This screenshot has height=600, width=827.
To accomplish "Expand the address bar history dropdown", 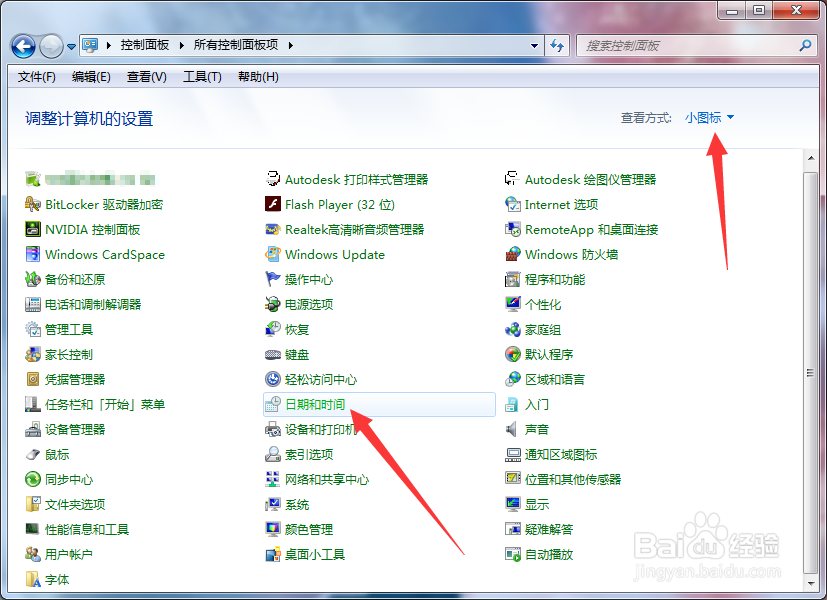I will point(534,46).
